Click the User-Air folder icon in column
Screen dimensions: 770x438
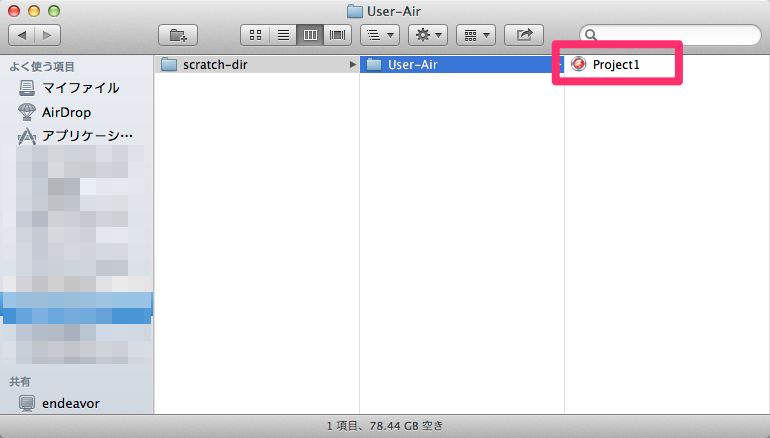374,64
